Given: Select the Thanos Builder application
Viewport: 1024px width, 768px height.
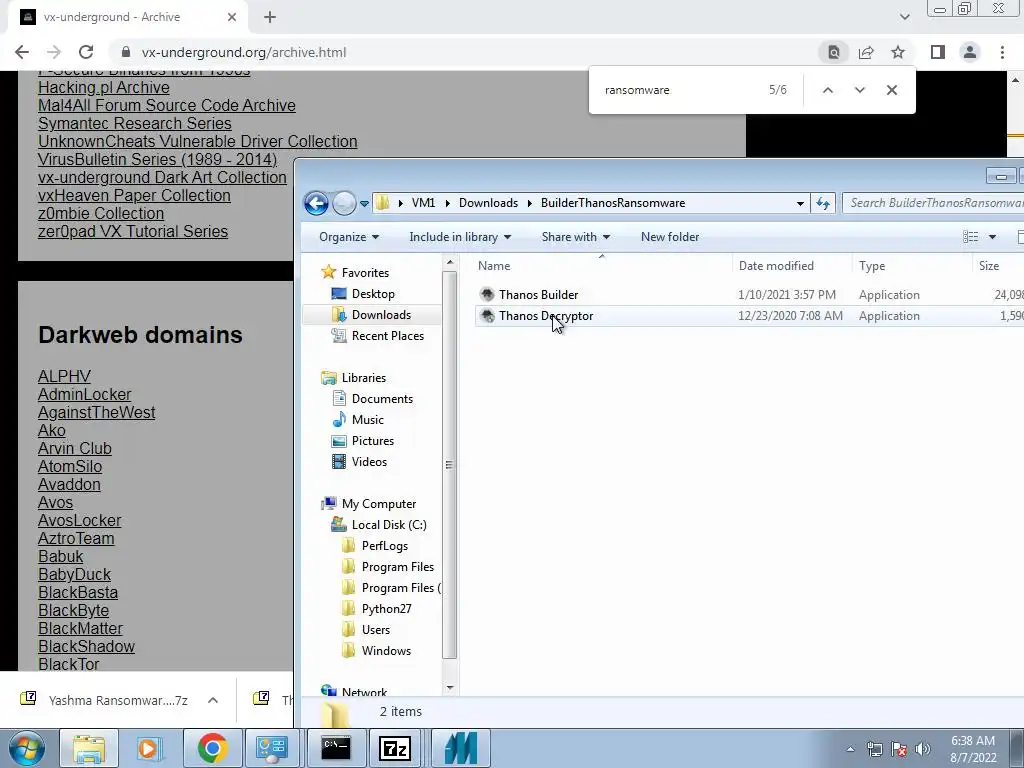Looking at the screenshot, I should pyautogui.click(x=539, y=295).
